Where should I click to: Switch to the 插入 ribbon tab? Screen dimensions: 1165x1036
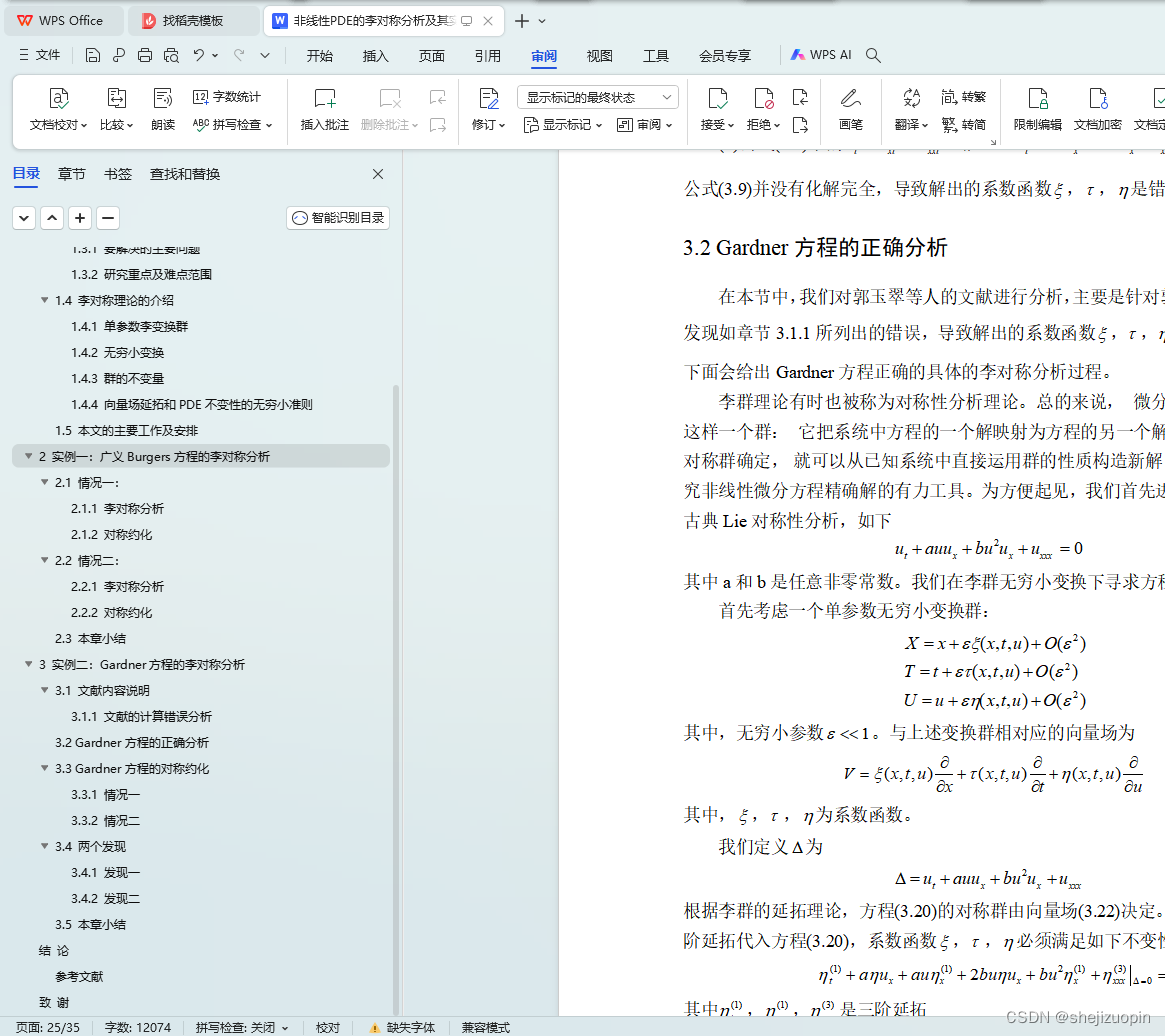[375, 56]
